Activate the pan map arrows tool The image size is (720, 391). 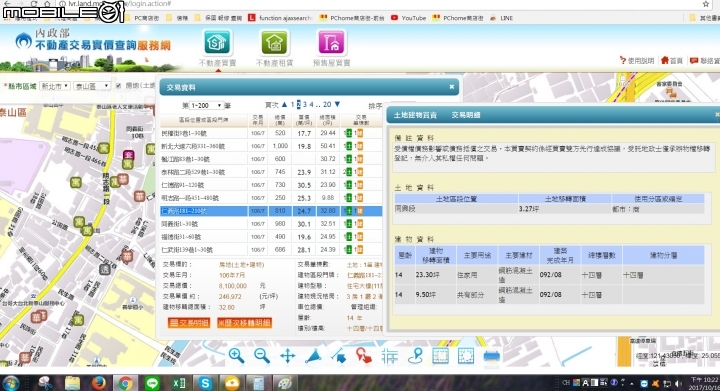pos(287,356)
